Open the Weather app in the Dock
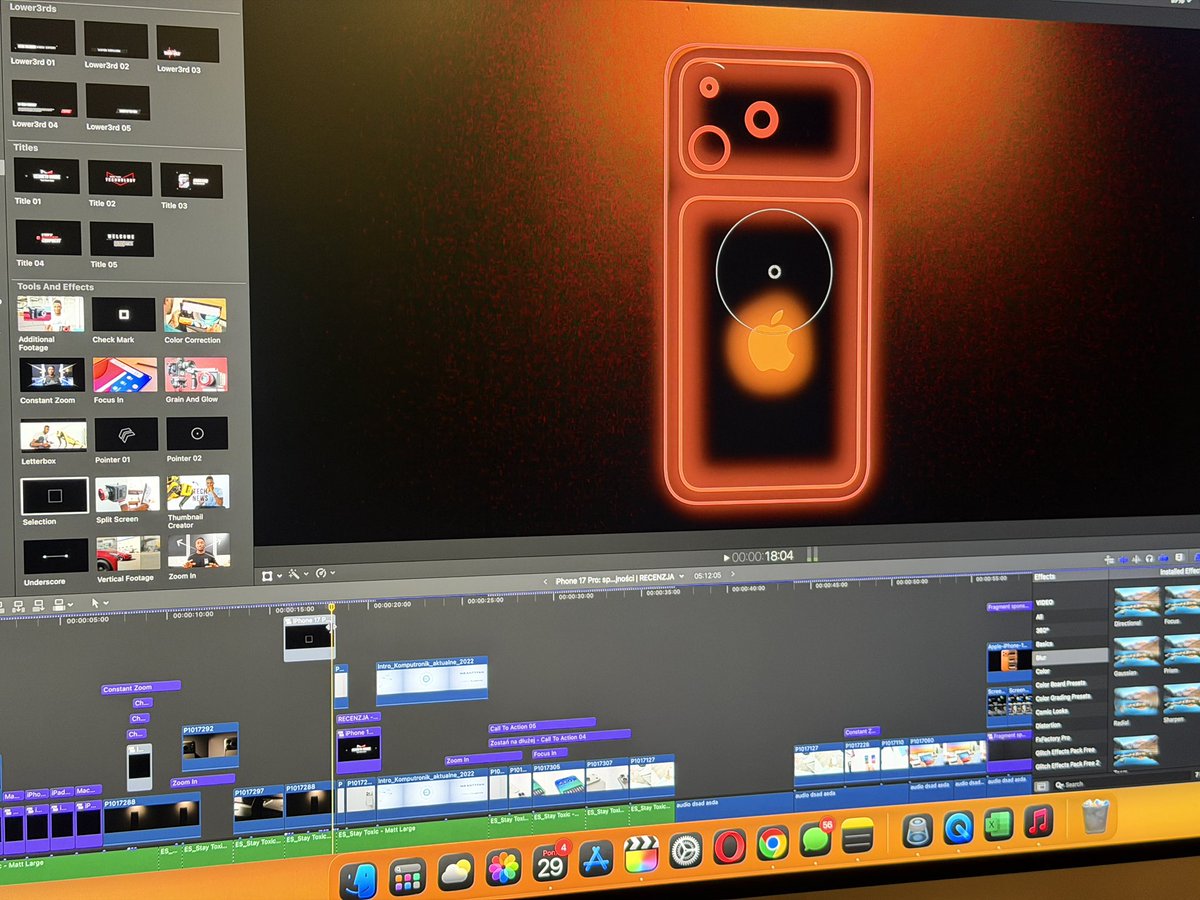This screenshot has height=900, width=1200. (x=455, y=872)
